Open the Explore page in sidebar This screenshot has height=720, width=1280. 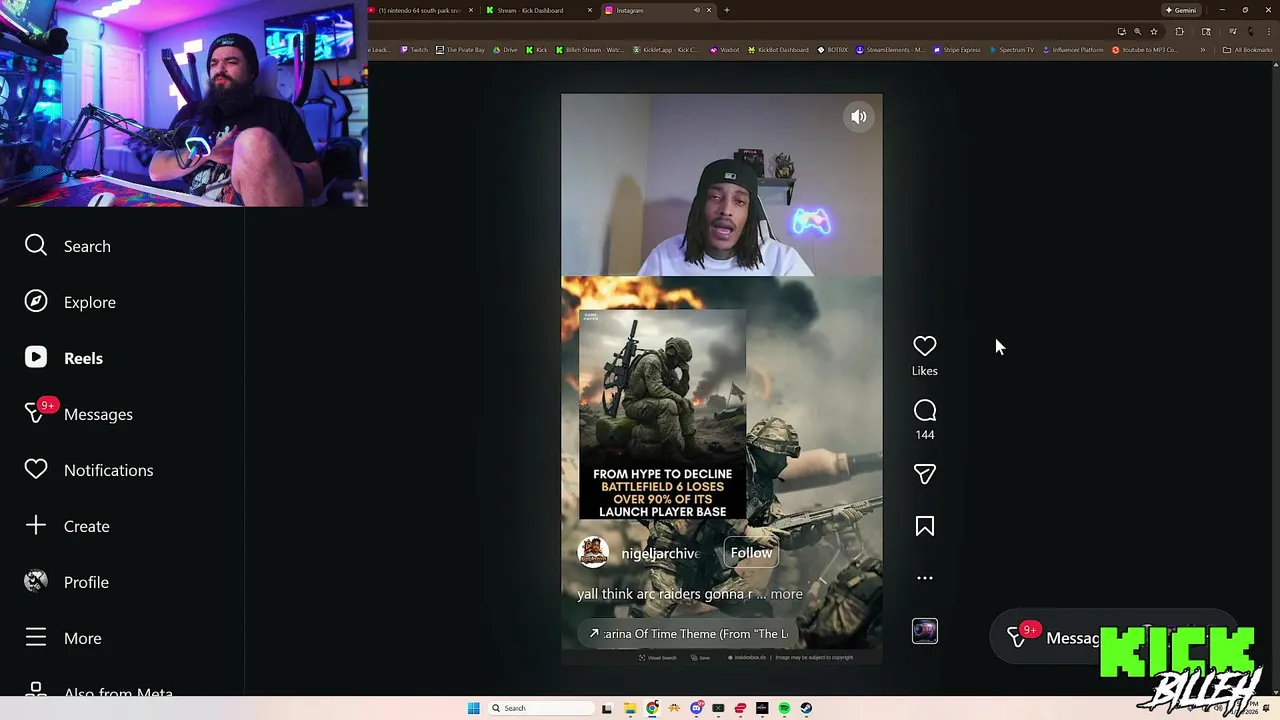point(70,302)
